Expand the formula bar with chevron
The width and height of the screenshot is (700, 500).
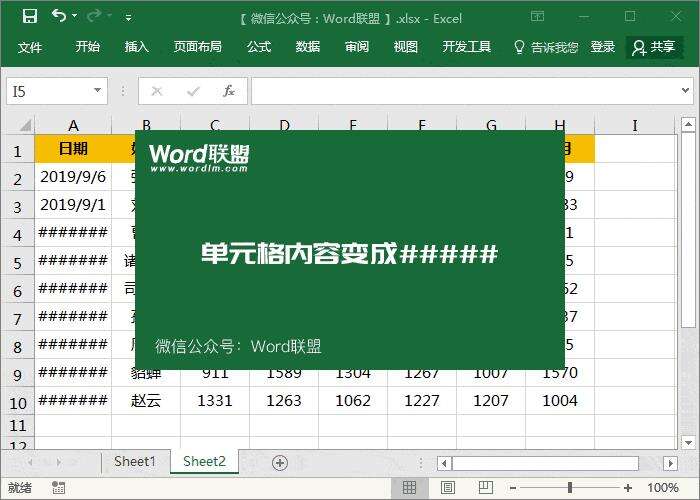(x=685, y=91)
